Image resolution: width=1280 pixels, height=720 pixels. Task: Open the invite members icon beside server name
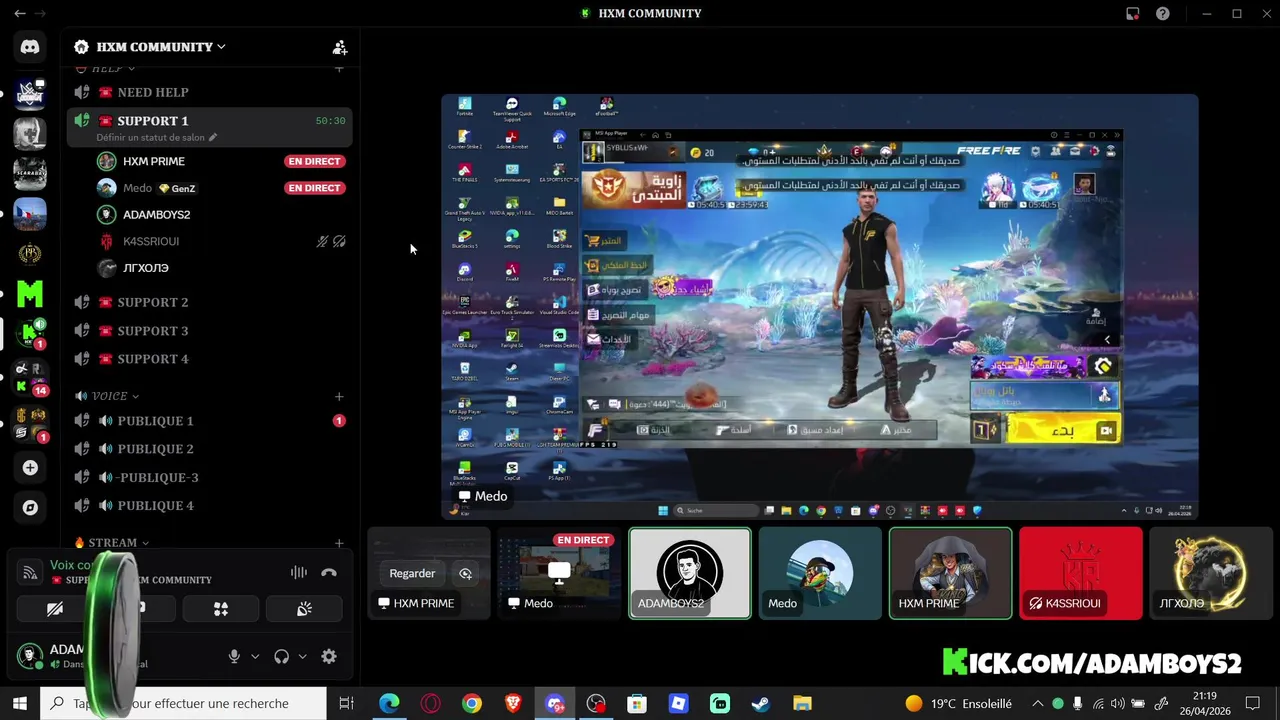[340, 47]
